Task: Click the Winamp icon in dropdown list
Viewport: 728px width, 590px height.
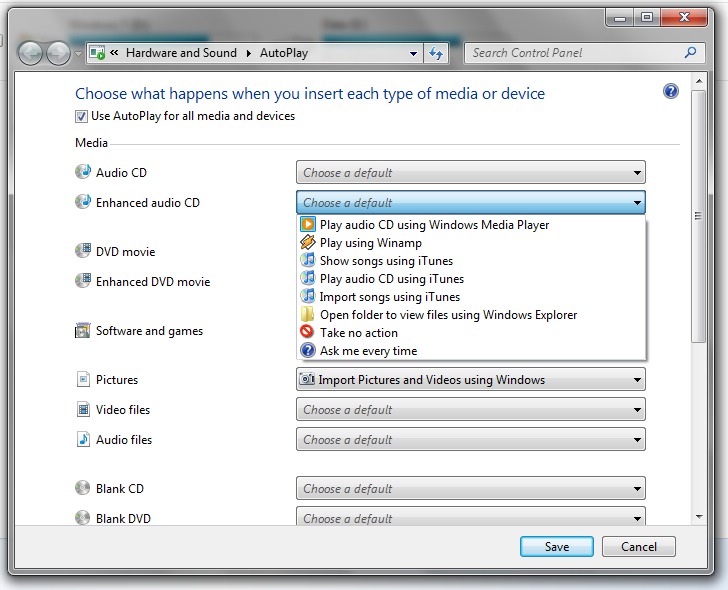Action: (307, 242)
